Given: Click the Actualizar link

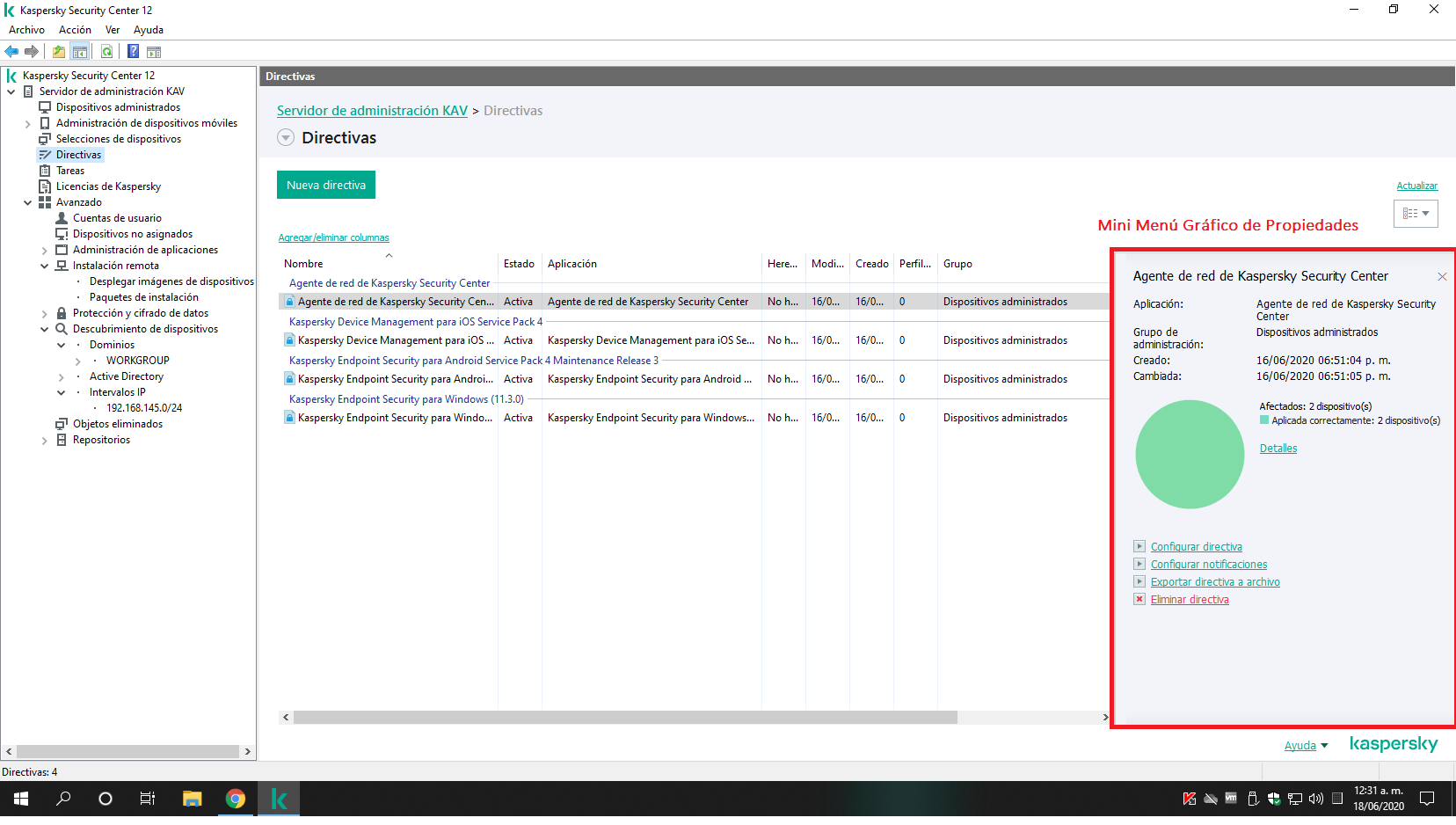Looking at the screenshot, I should click(1417, 186).
